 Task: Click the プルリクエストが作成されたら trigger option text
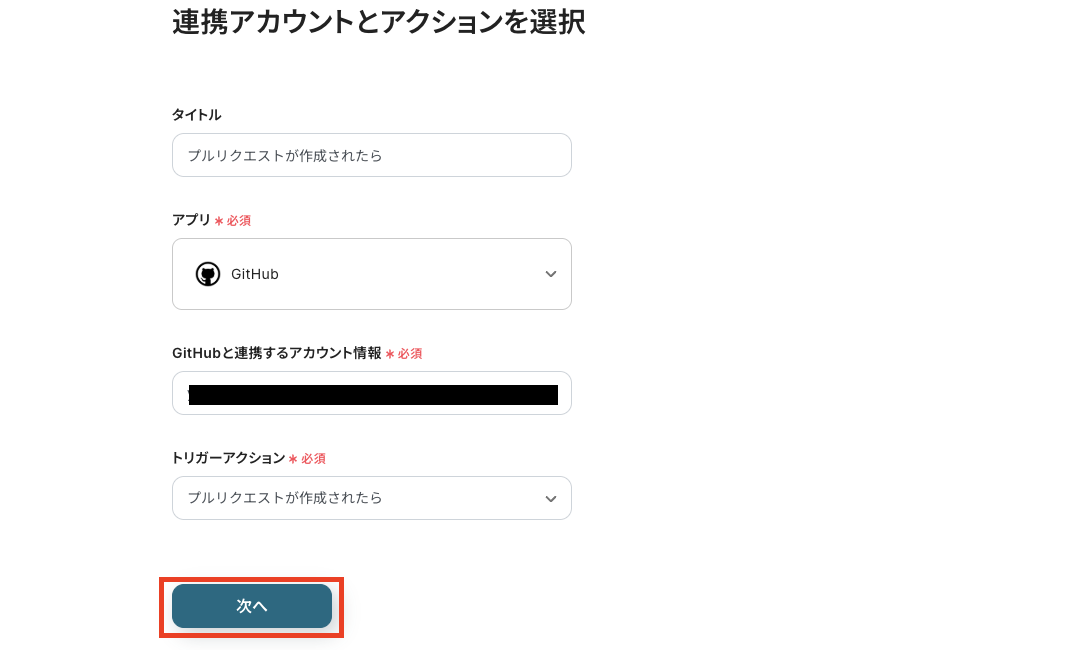coord(286,498)
